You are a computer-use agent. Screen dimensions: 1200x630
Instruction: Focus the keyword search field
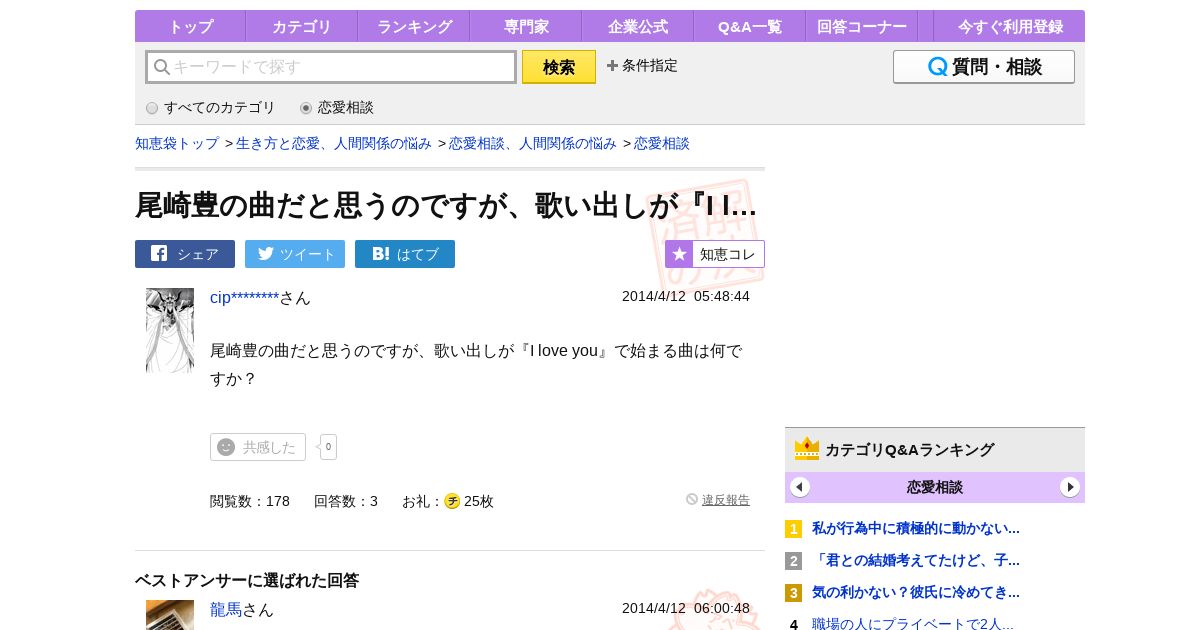[x=331, y=67]
